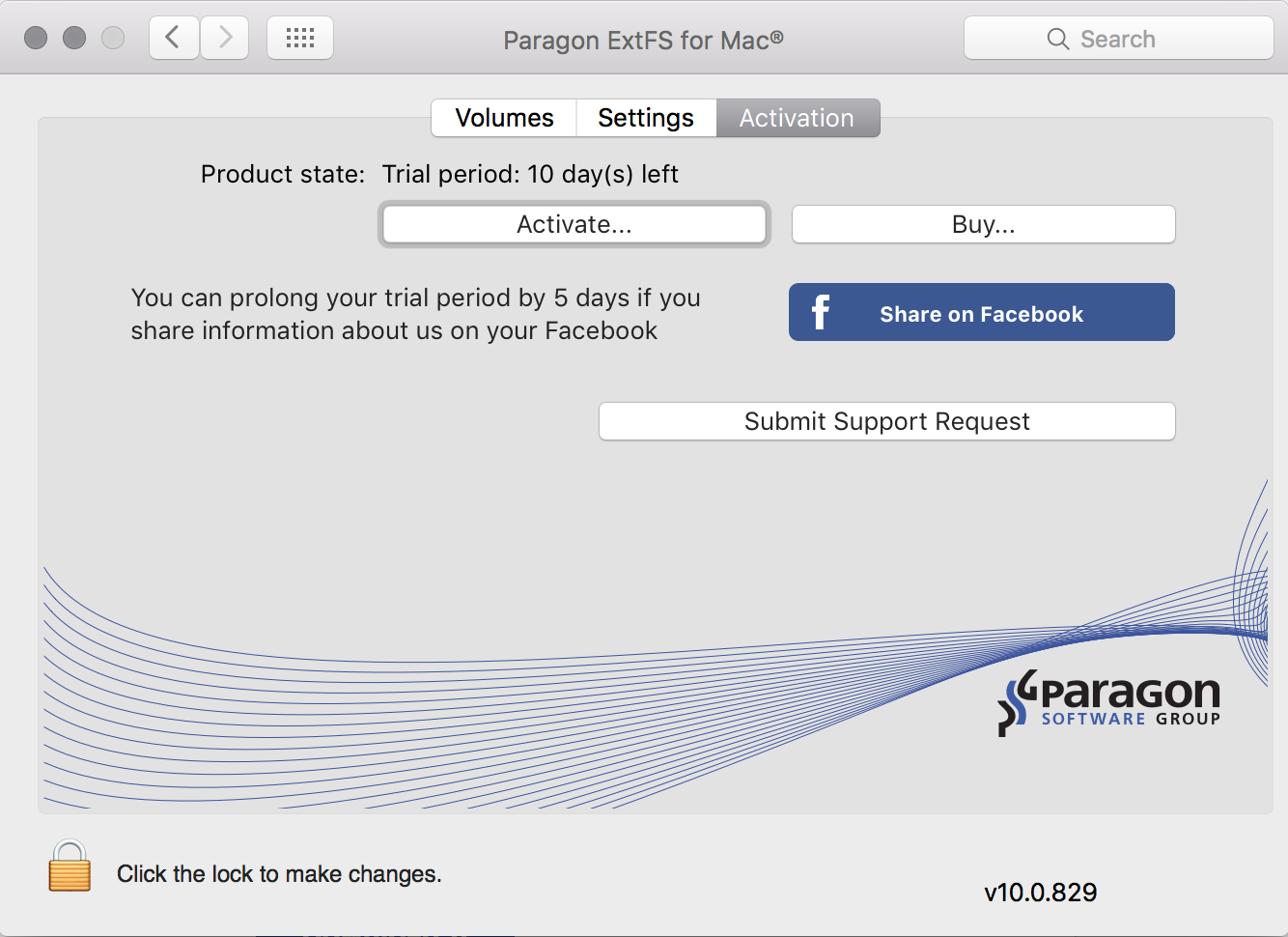Click the Buy... button
The image size is (1288, 937).
[983, 225]
